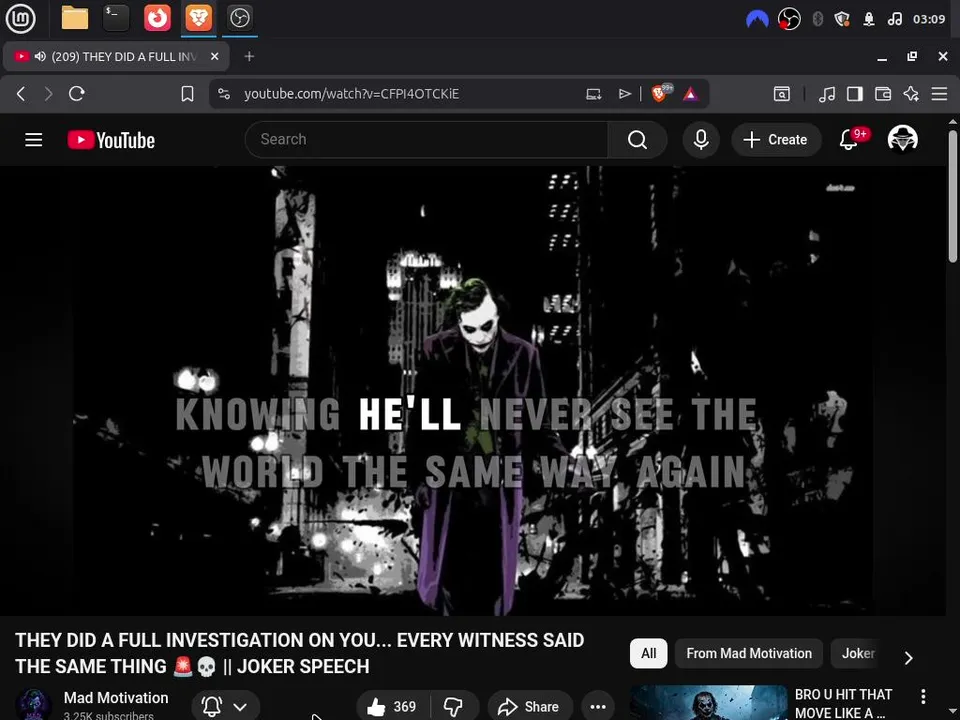Mute the tab via speaker icon
This screenshot has width=960, height=720.
40,56
